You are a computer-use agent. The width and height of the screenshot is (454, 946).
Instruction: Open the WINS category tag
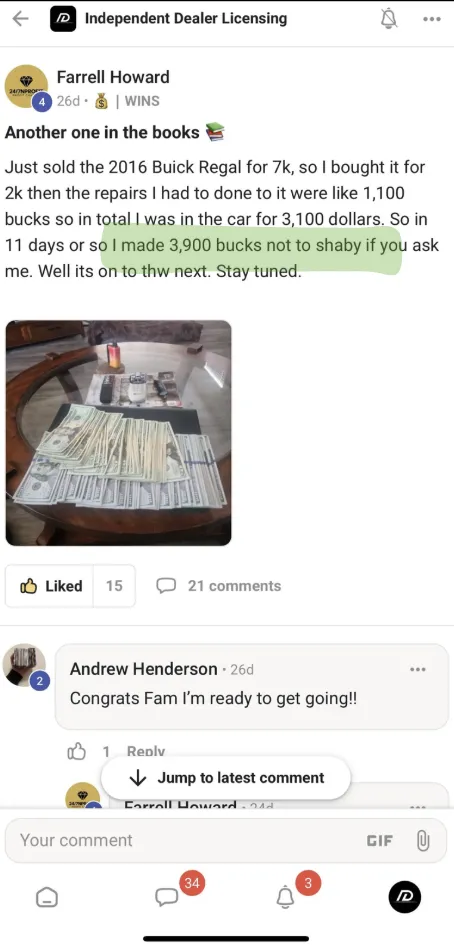pos(142,101)
